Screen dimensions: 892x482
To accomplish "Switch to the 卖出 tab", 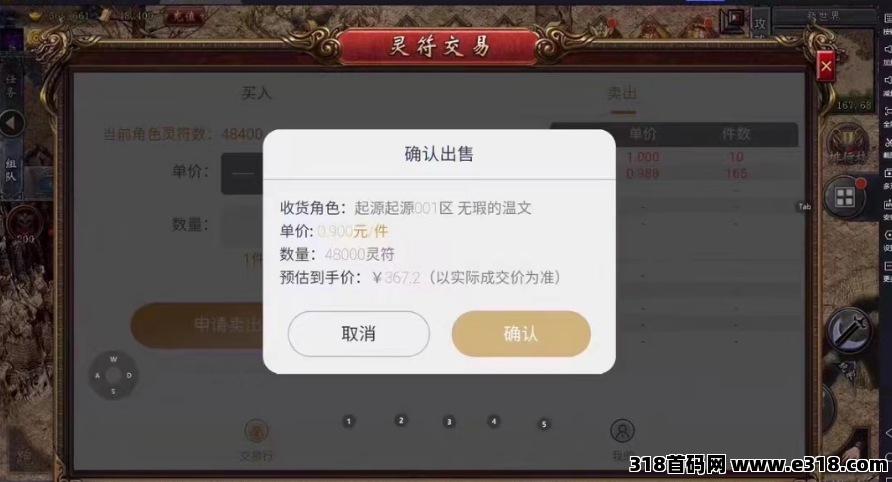I will (x=622, y=93).
